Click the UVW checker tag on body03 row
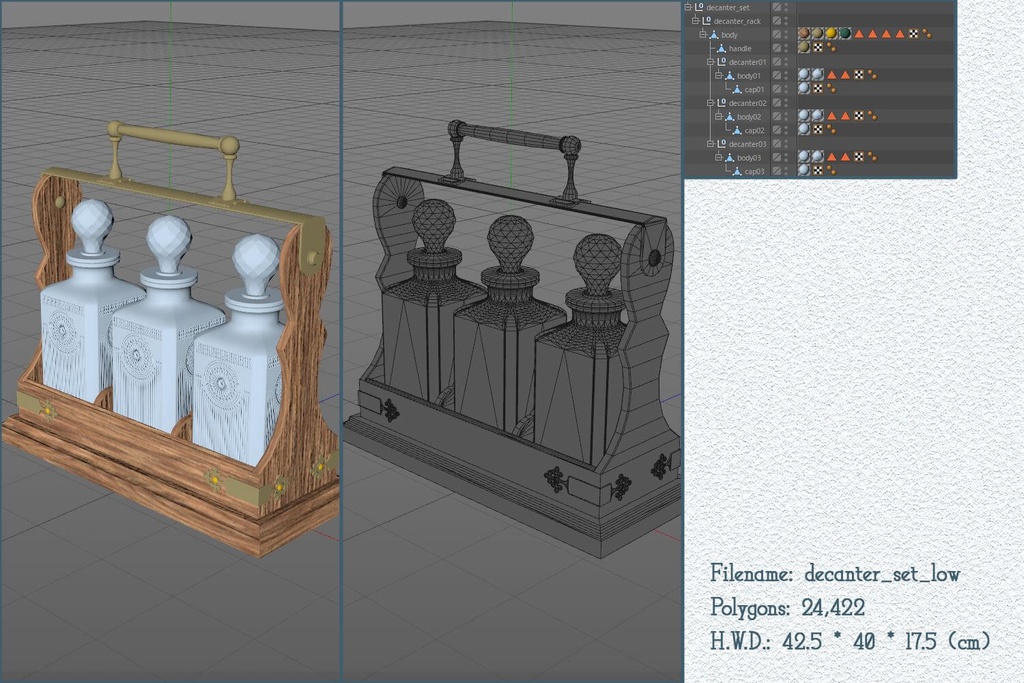 point(859,157)
